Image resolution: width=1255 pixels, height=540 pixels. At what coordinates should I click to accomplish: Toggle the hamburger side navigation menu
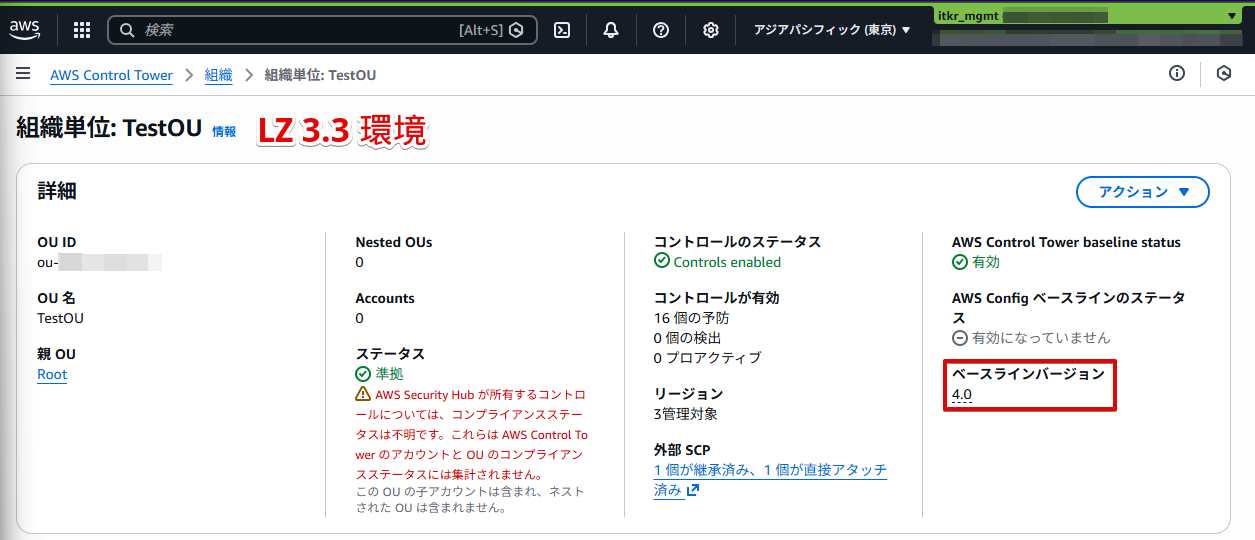click(x=23, y=74)
